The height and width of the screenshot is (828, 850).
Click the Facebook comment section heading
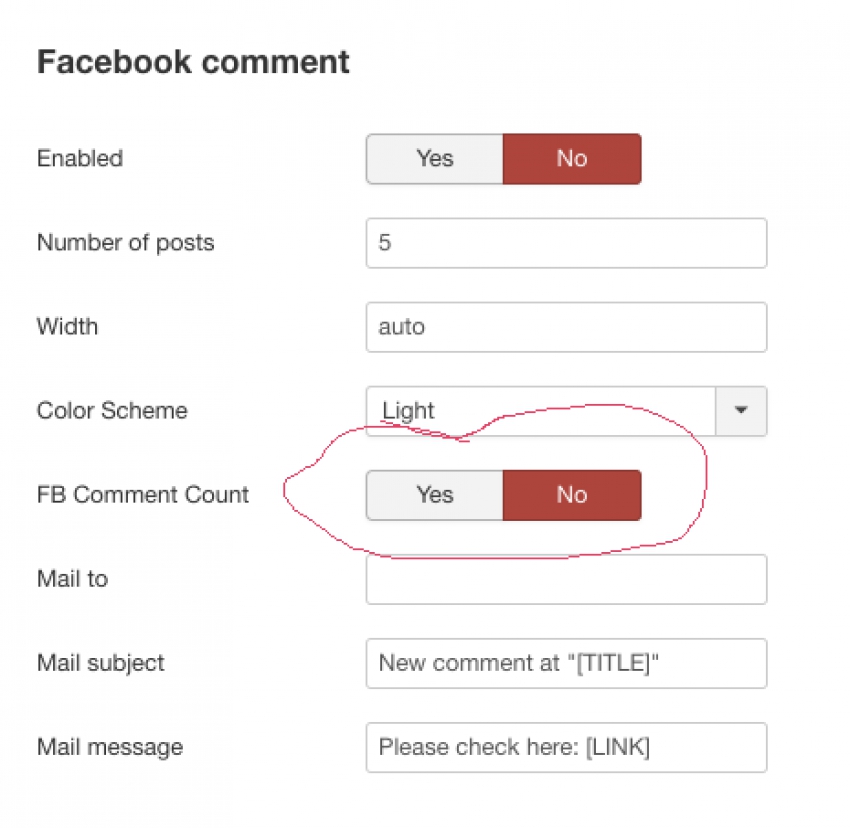(x=193, y=61)
